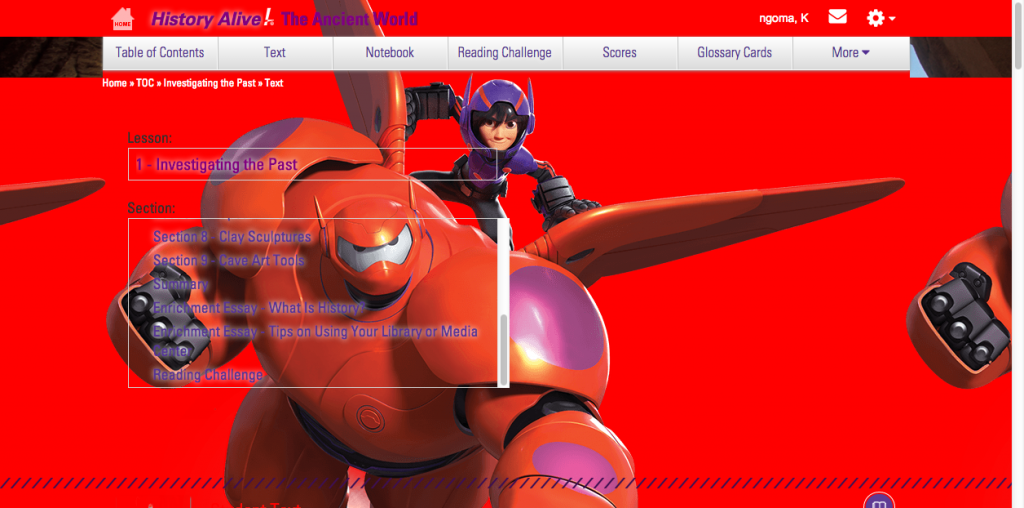Select Reading Challenge in section list
This screenshot has height=508, width=1024.
coord(208,375)
